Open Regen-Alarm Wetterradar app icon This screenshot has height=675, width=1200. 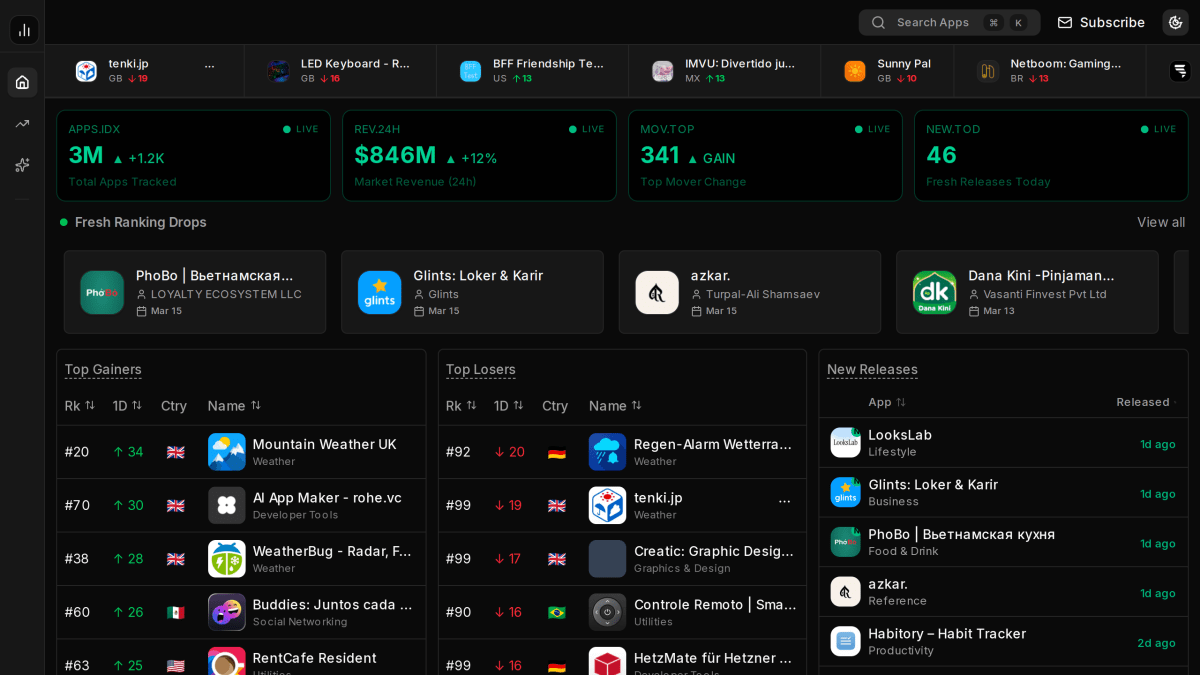[608, 452]
